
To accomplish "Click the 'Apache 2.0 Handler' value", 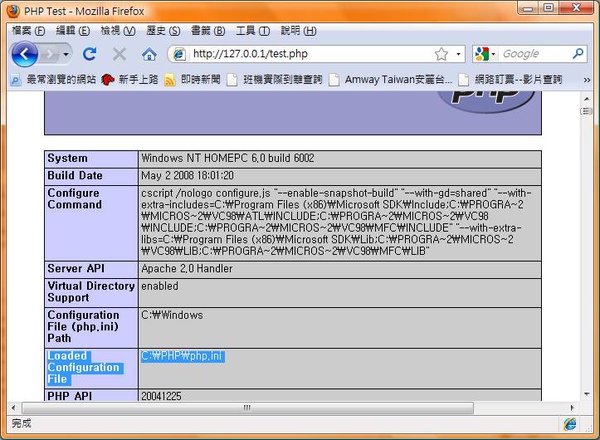I will click(187, 269).
